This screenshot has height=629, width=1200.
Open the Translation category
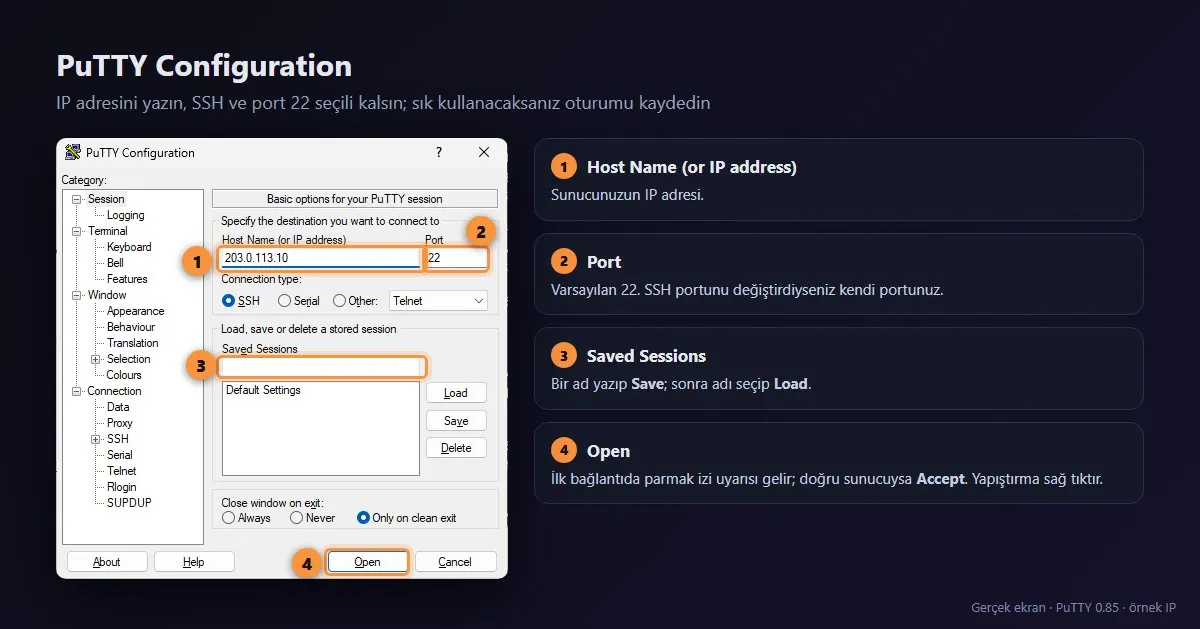point(132,343)
